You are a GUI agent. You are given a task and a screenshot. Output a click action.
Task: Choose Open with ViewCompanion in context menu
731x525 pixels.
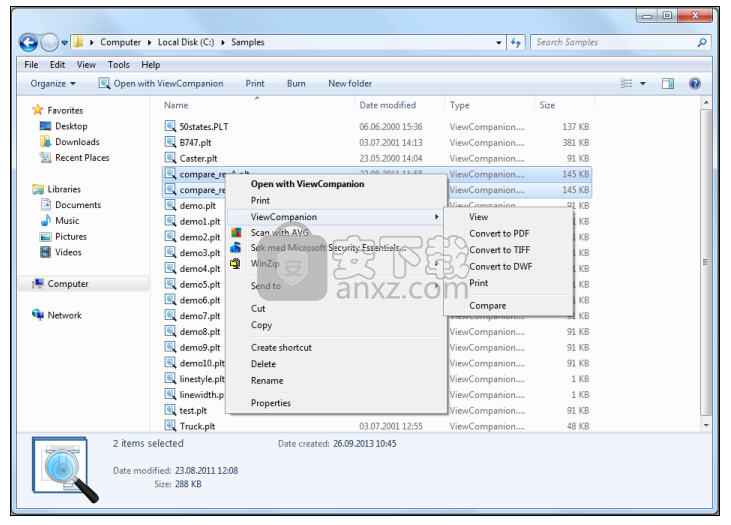[307, 184]
